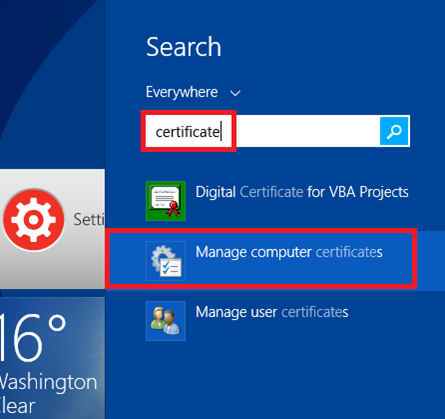Image resolution: width=445 pixels, height=419 pixels.
Task: Select the highlighted certificates search result row
Action: 261,258
